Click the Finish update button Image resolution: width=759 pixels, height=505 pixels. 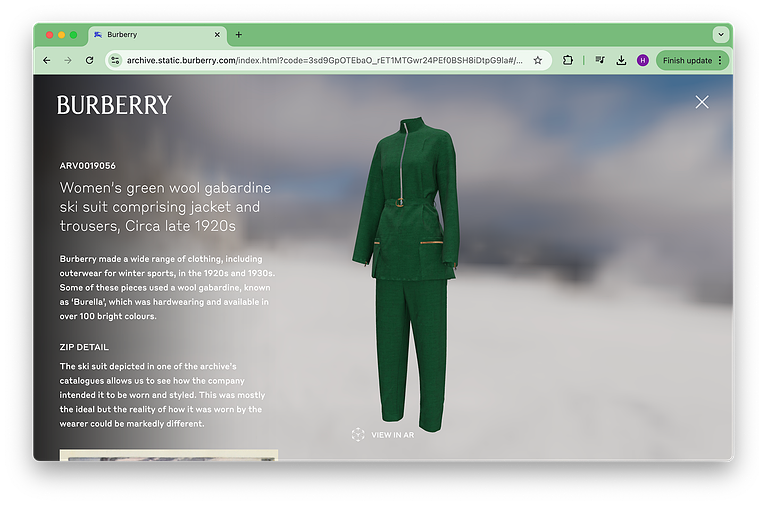[x=687, y=61]
